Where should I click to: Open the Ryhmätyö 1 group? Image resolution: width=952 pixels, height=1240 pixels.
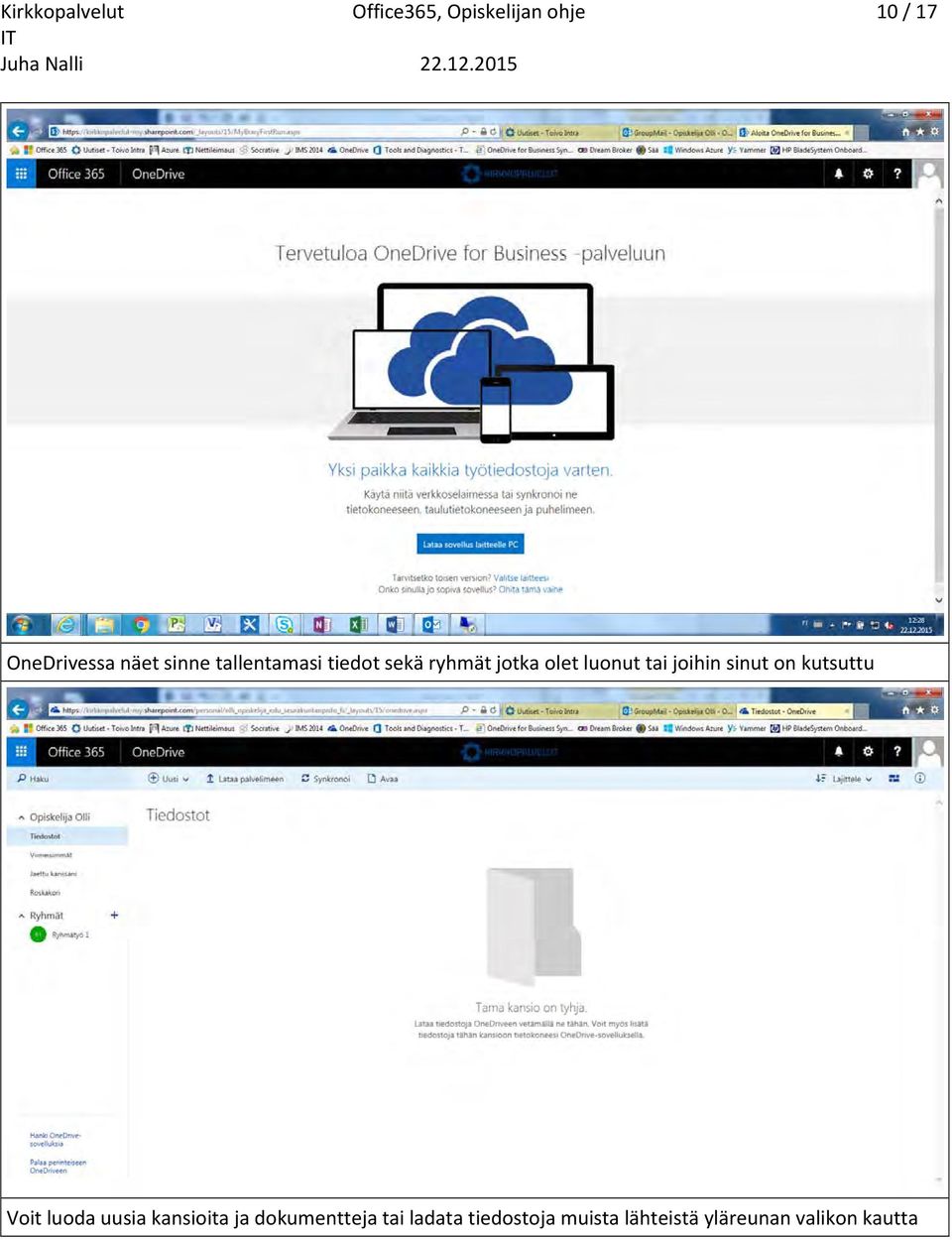[60, 934]
